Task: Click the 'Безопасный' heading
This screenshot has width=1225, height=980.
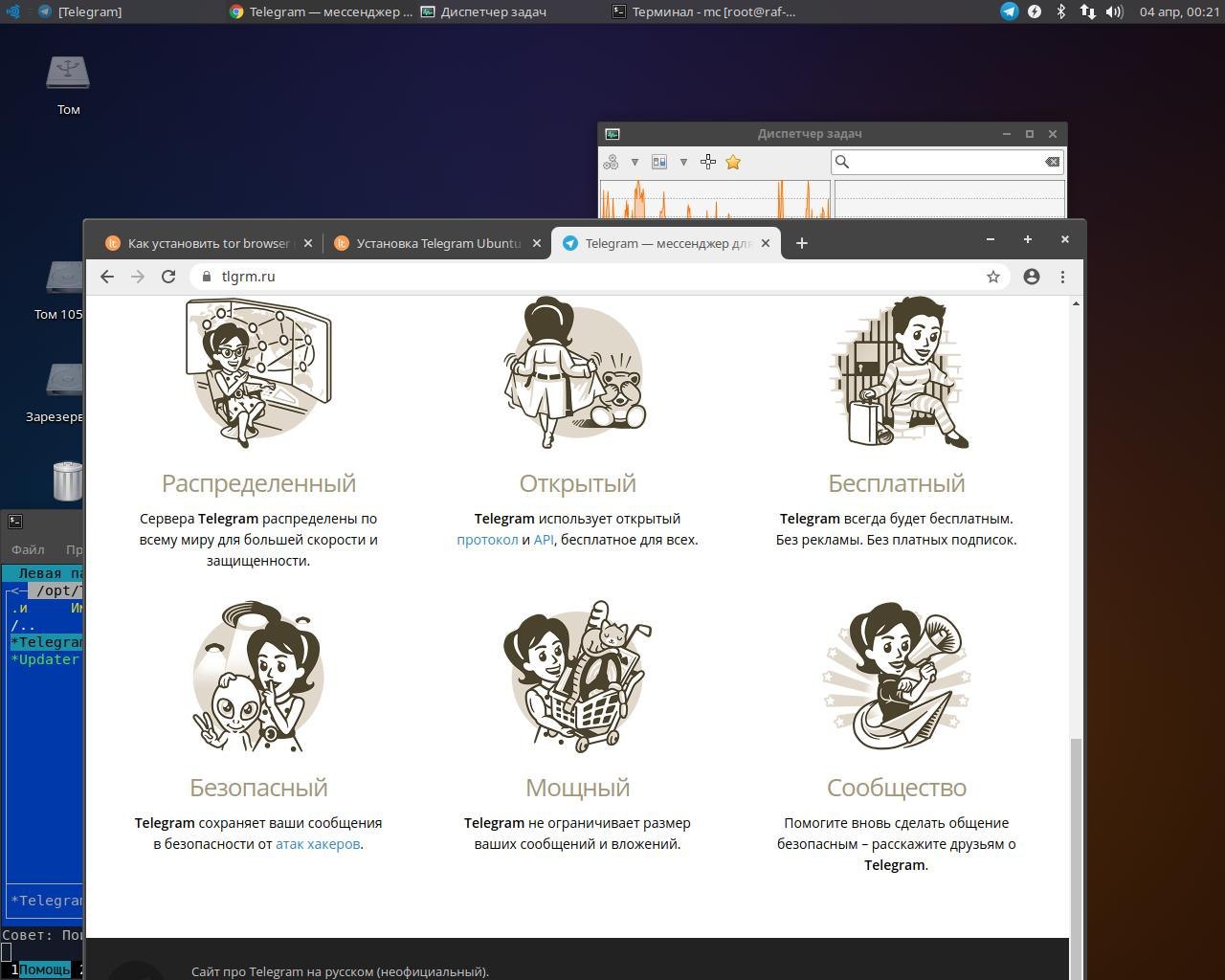Action: (x=258, y=788)
